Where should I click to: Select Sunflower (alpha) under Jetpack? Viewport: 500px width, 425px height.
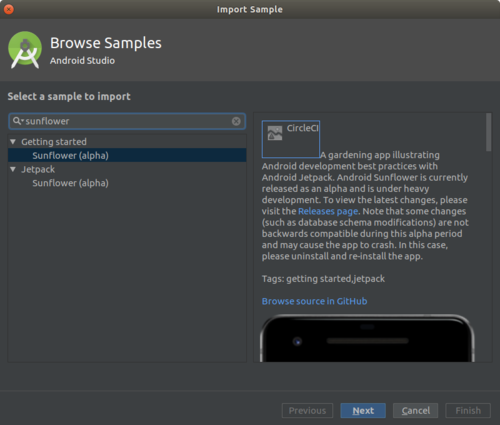pos(127,183)
